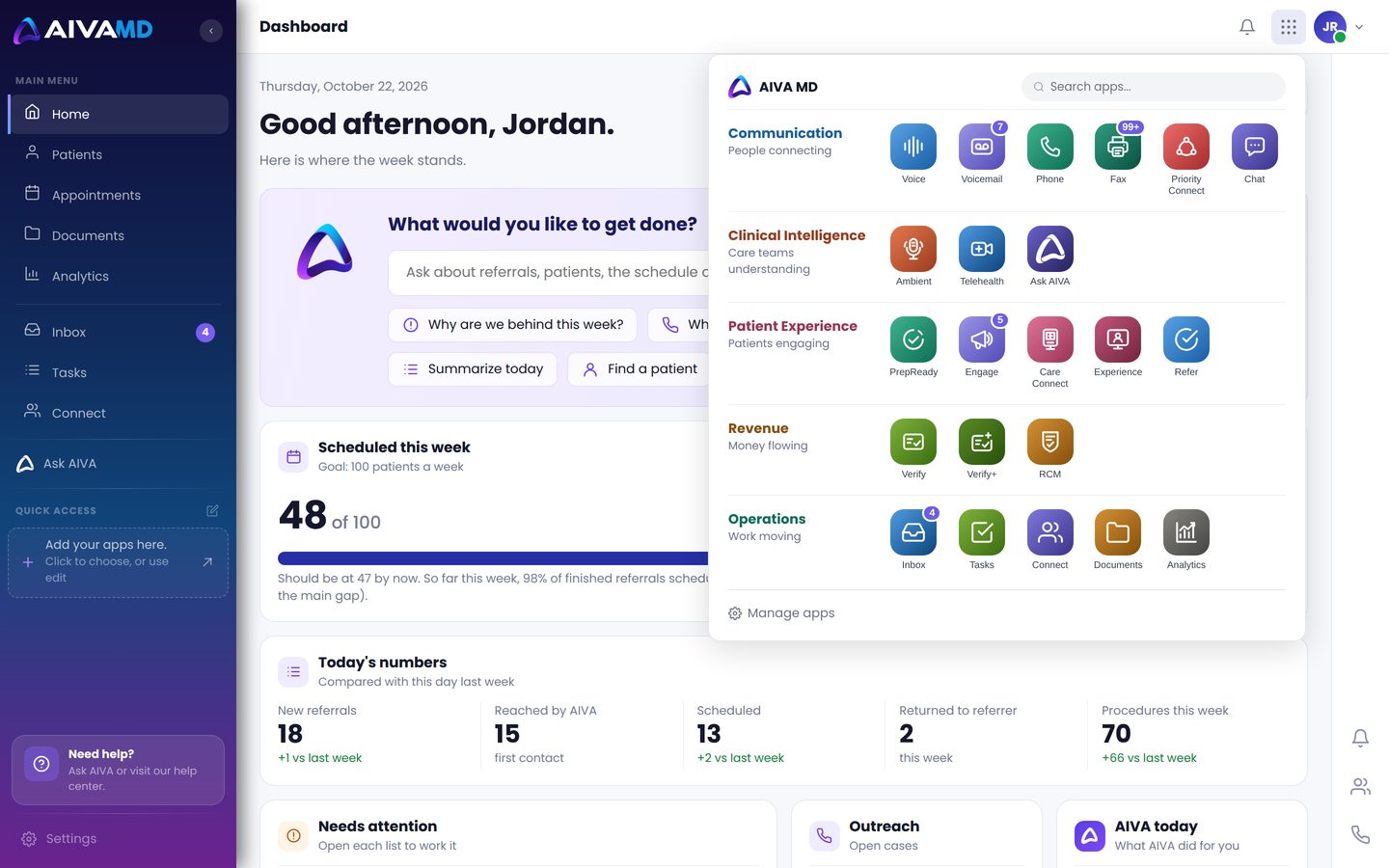Open the Connect app in launcher
This screenshot has height=868, width=1389.
point(1049,532)
